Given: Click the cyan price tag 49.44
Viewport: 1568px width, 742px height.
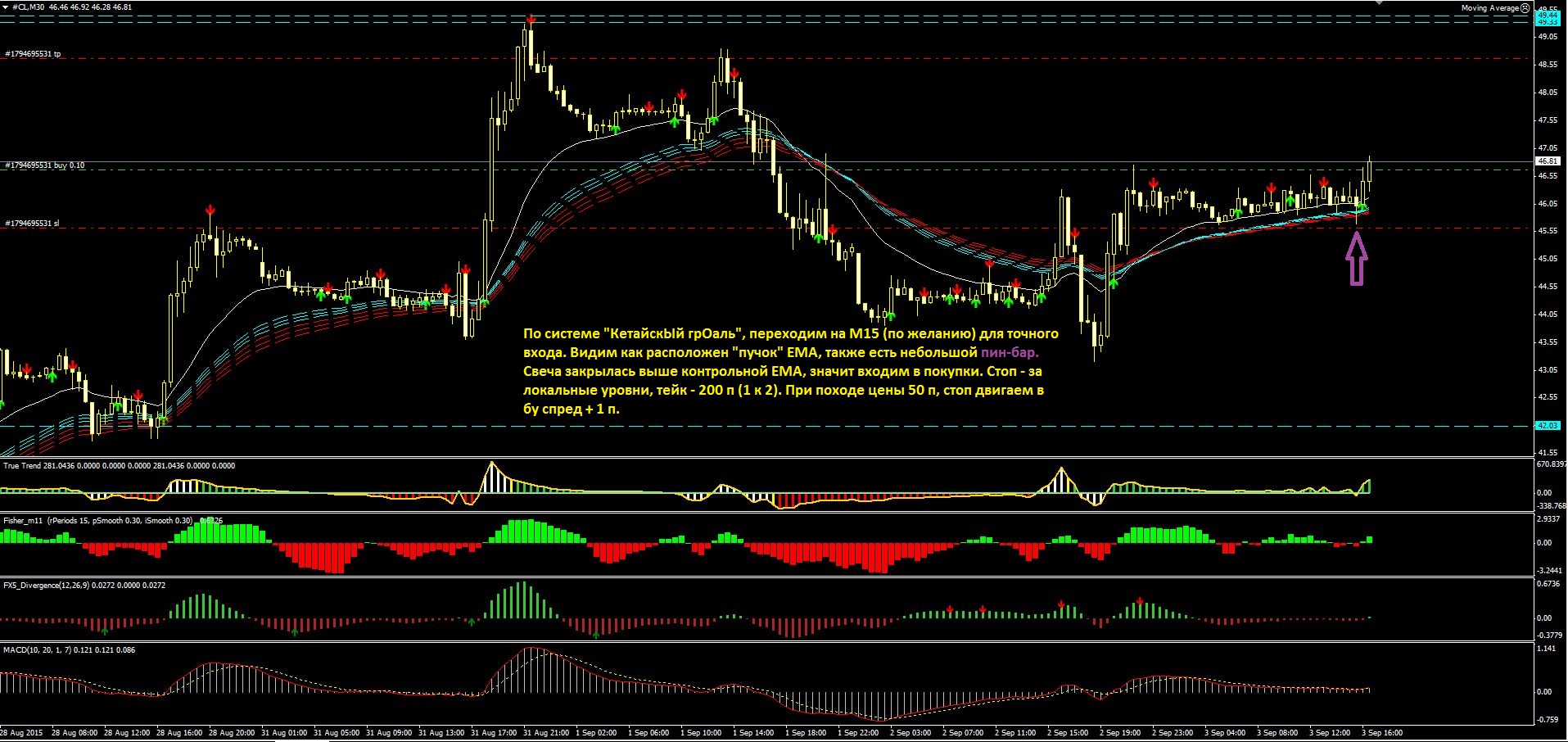Looking at the screenshot, I should coord(1548,15).
